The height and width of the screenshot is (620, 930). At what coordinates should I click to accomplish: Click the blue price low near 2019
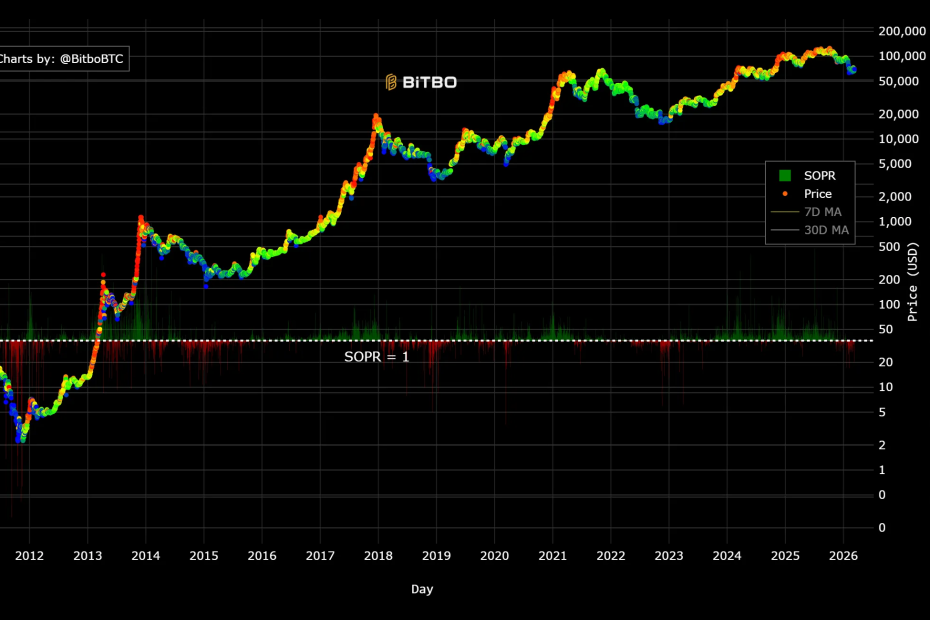(434, 176)
